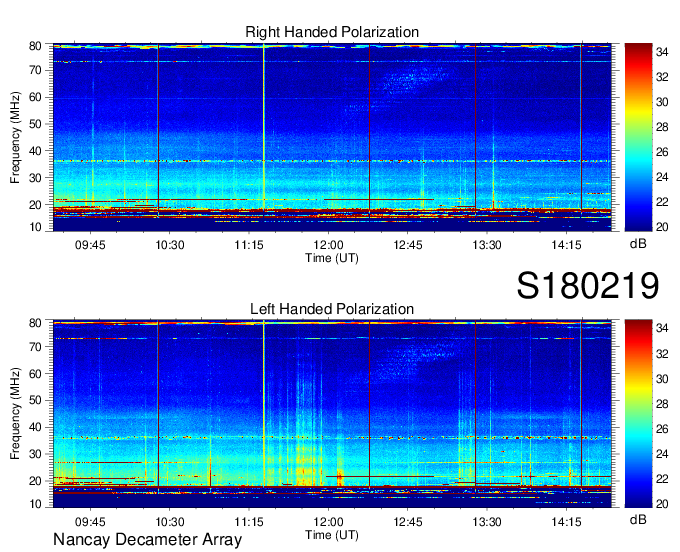Click "80" frequency tick of Right Handed plot
The width and height of the screenshot is (680, 552).
click(x=35, y=46)
